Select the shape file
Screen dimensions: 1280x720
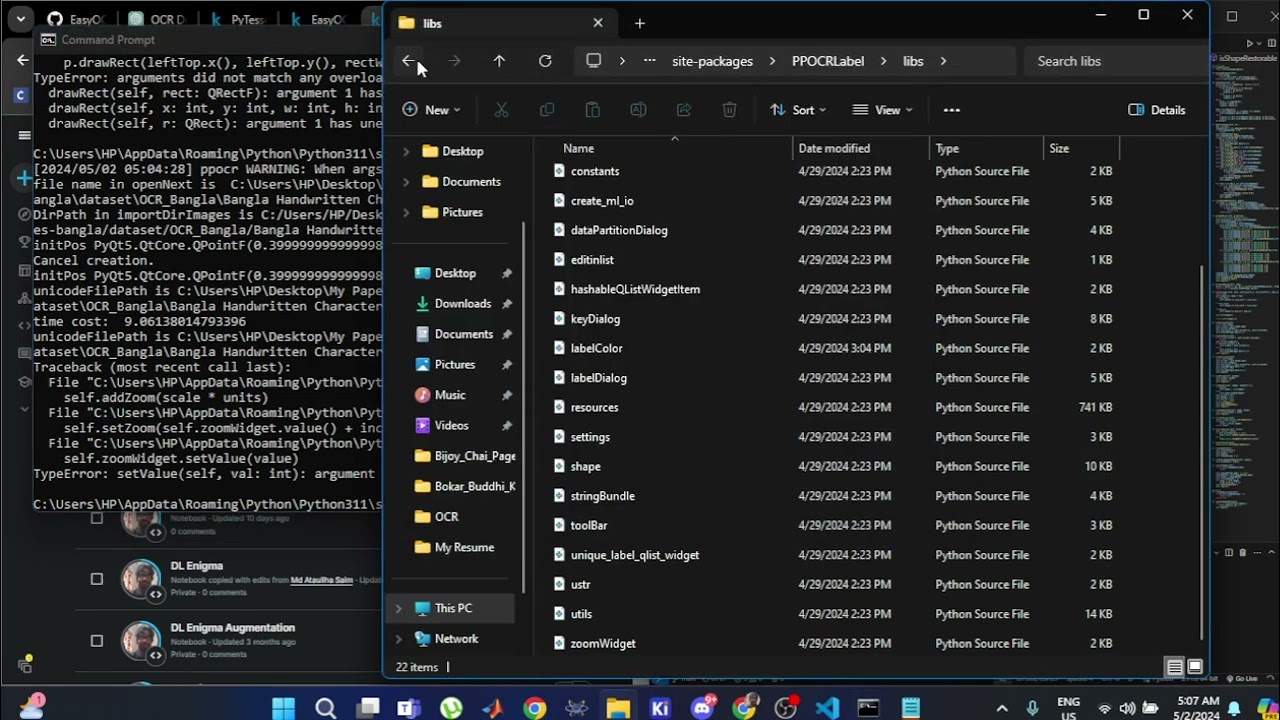point(585,466)
